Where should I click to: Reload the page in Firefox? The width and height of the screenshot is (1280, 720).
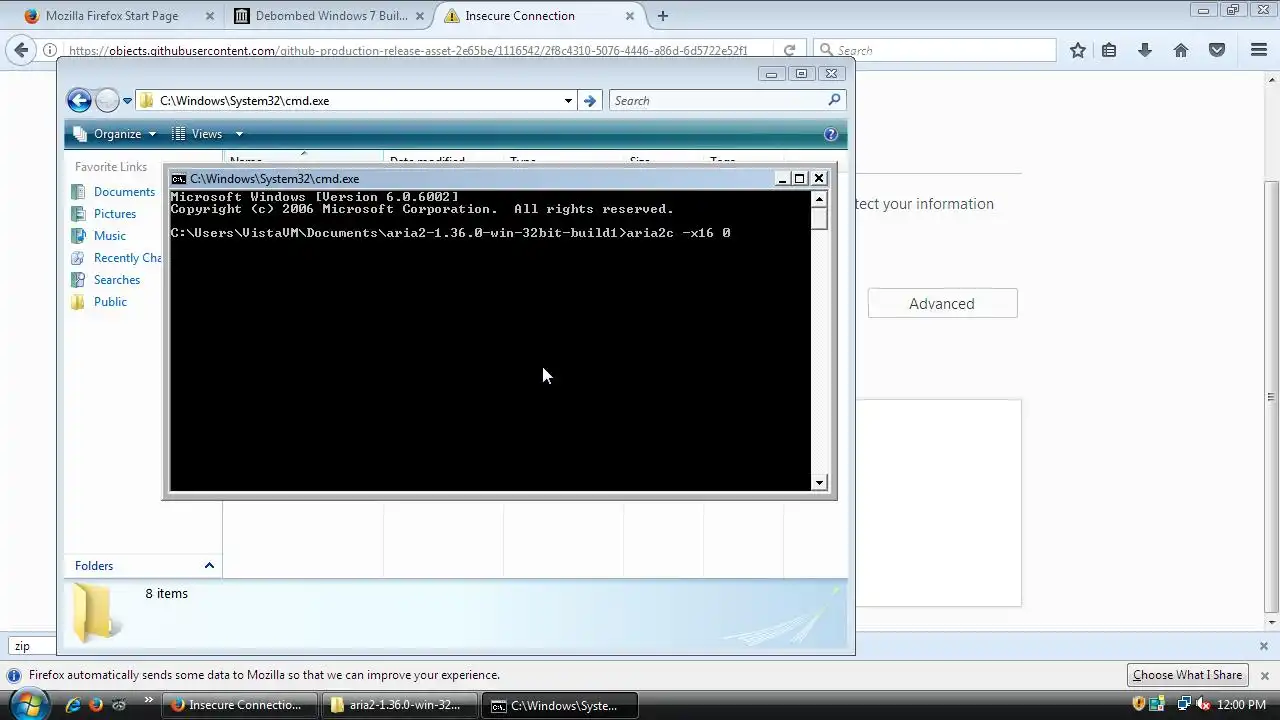[789, 50]
